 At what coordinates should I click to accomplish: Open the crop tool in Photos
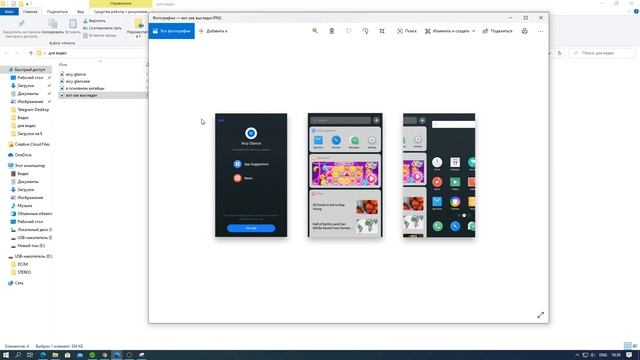(382, 31)
